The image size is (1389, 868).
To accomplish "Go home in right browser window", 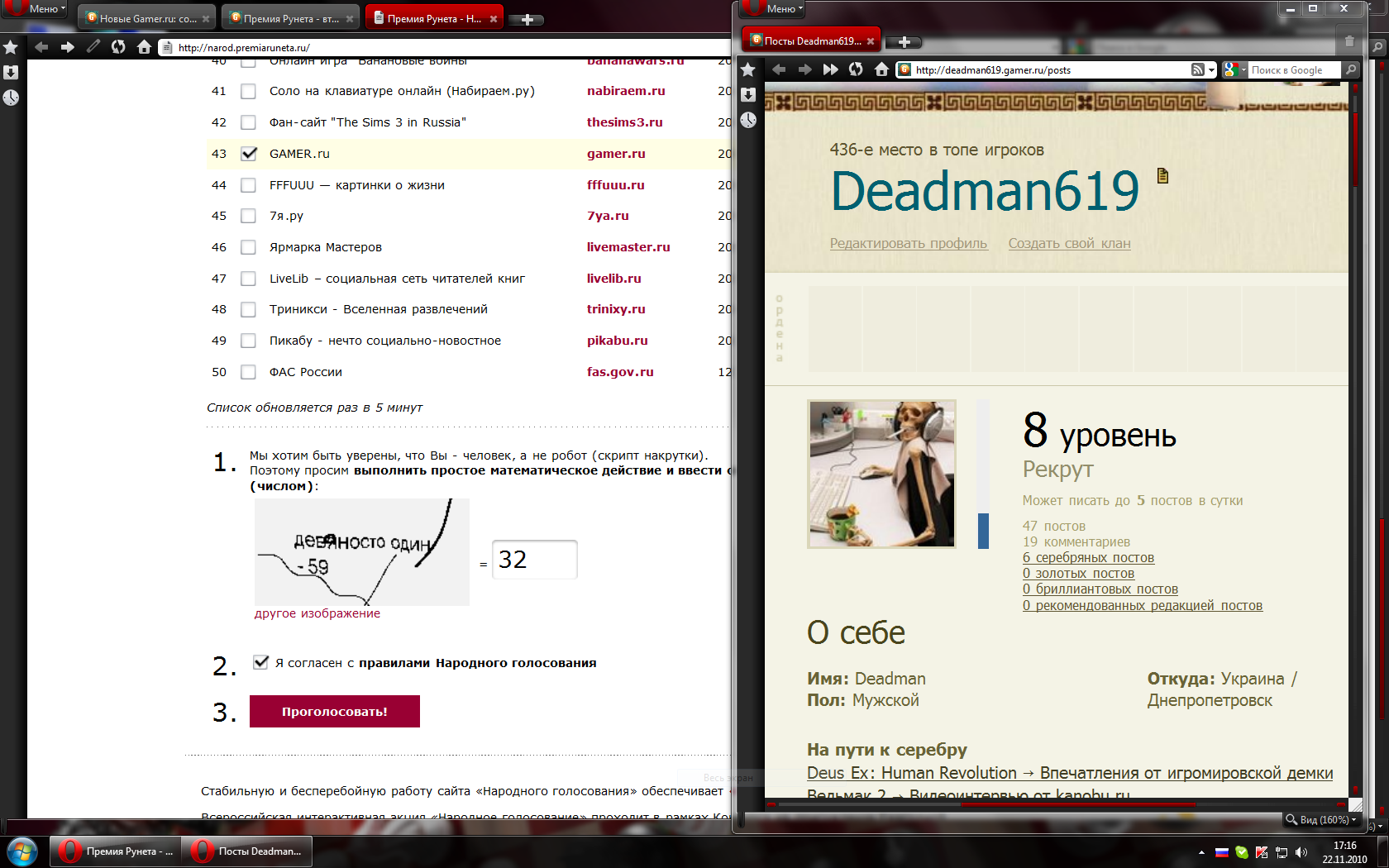I will 881,69.
